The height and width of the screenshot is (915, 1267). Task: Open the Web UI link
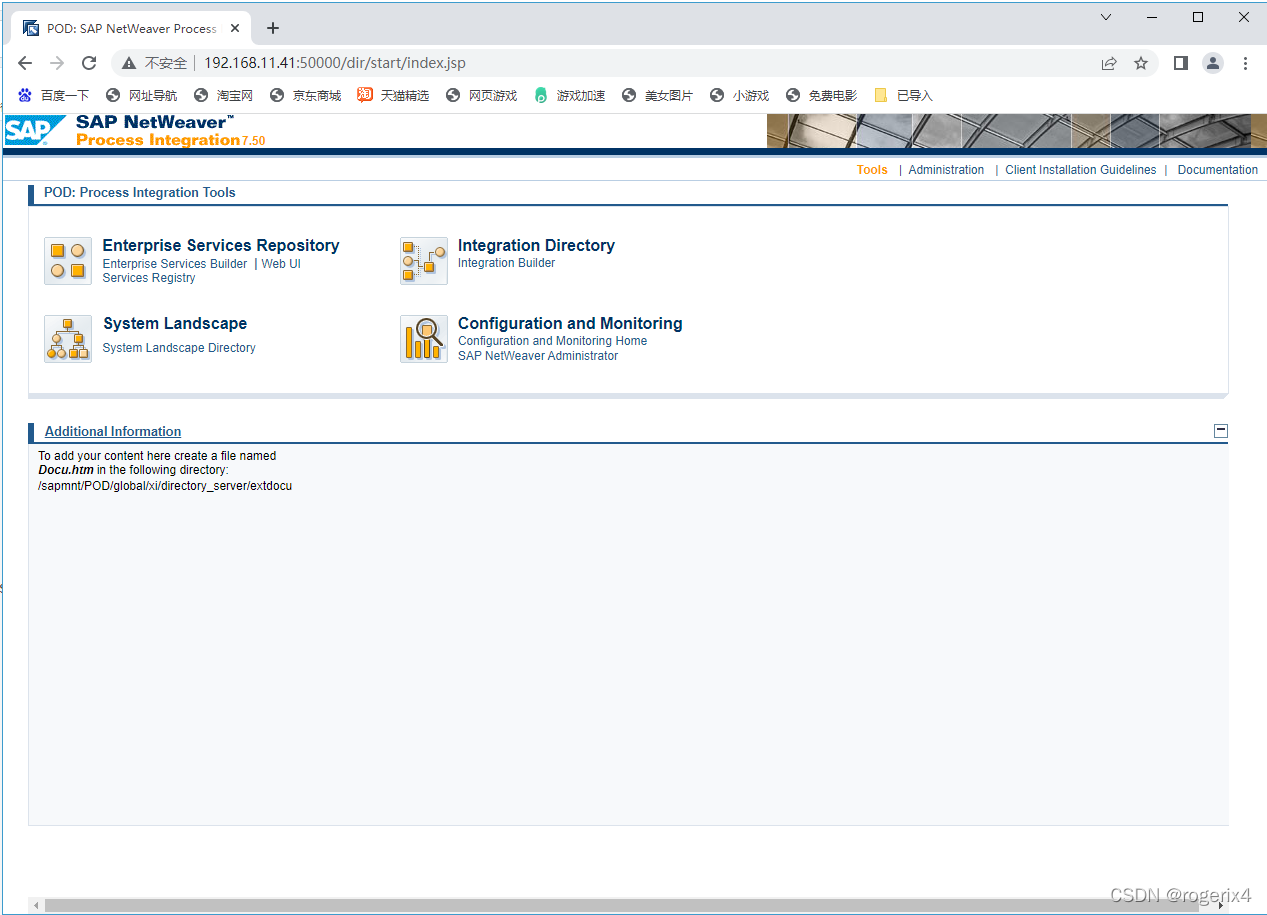click(281, 264)
